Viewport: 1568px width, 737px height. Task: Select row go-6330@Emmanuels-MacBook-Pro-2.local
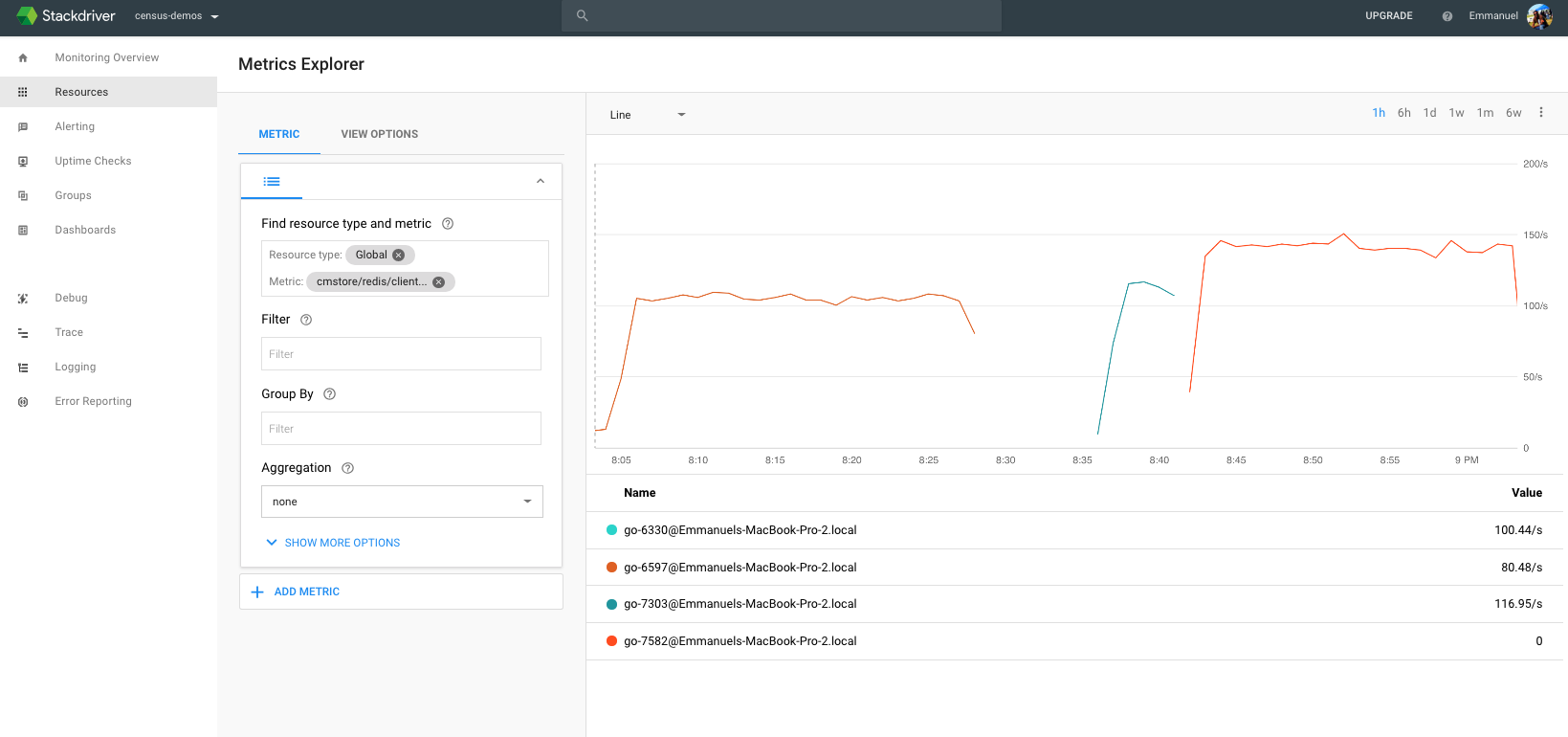pos(1076,530)
